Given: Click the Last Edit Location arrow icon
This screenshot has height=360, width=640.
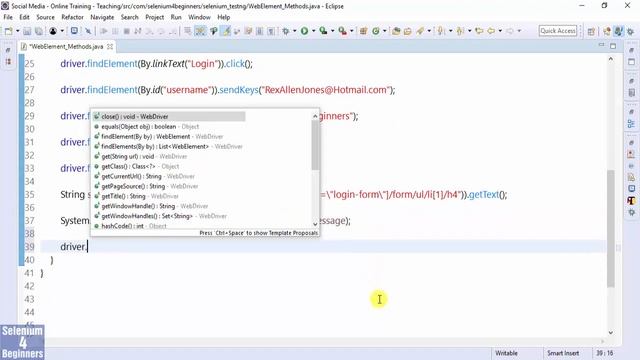Looking at the screenshot, I should click(x=479, y=31).
